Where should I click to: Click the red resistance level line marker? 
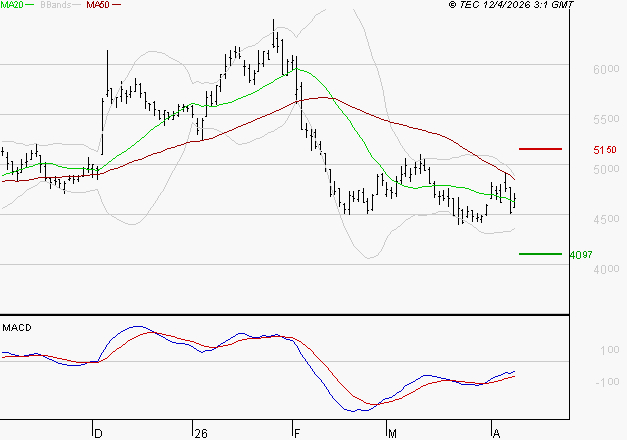click(540, 149)
